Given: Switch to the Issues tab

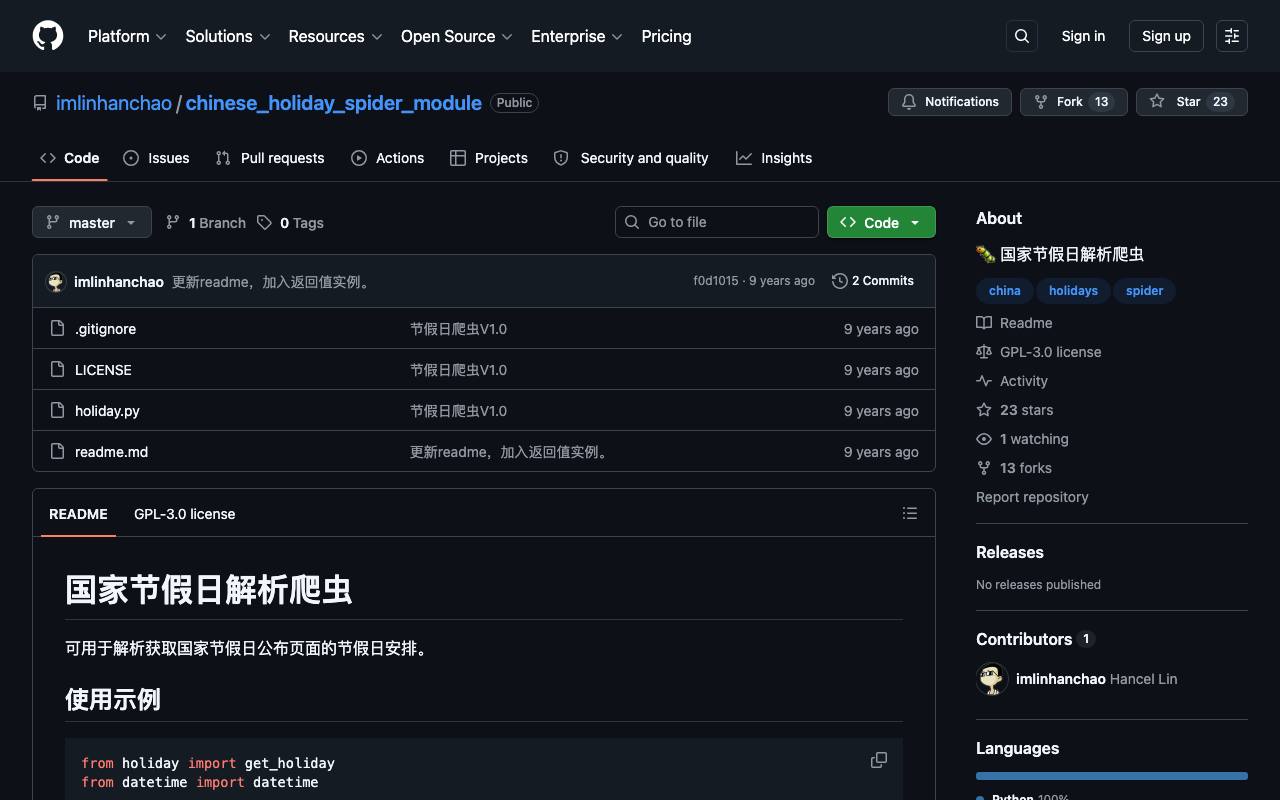Looking at the screenshot, I should [x=156, y=158].
